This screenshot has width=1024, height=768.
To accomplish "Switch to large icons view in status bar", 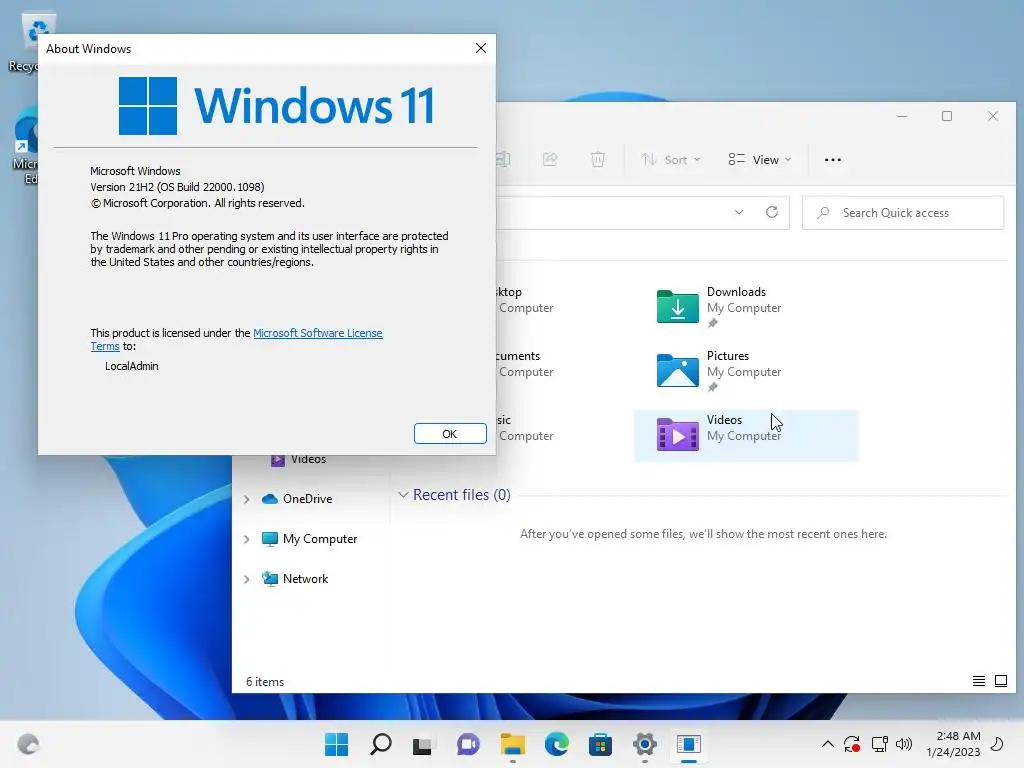I will coord(1000,681).
